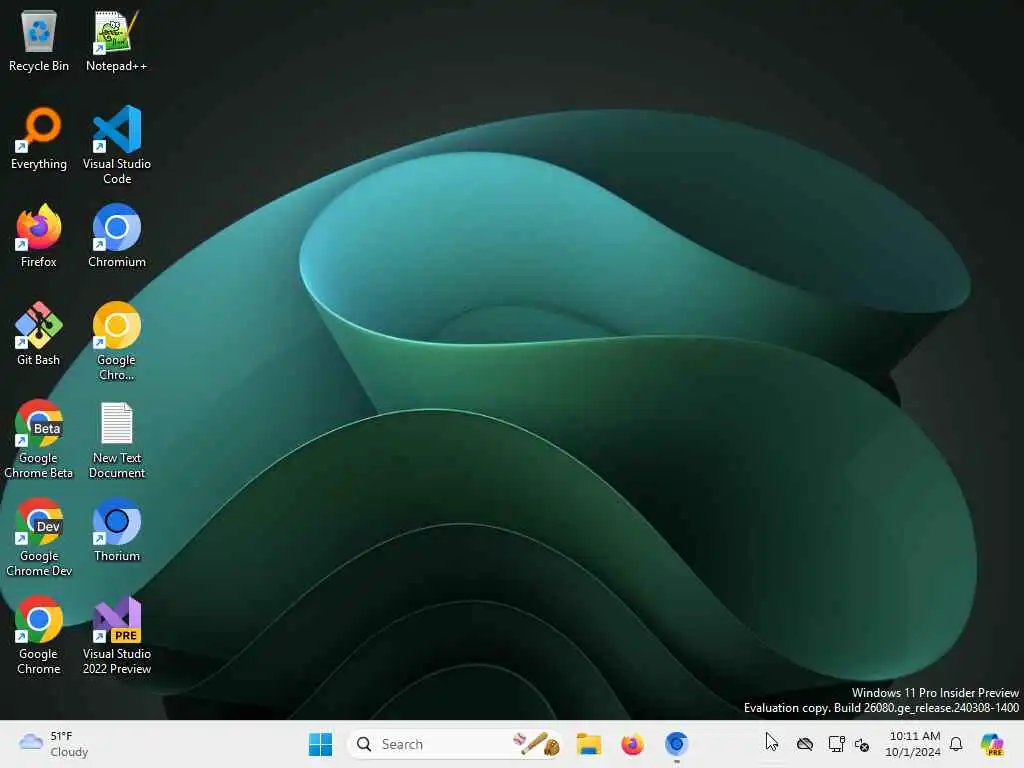Select the yellow Google Chrome Canary shortcut
The height and width of the screenshot is (768, 1024).
point(117,341)
